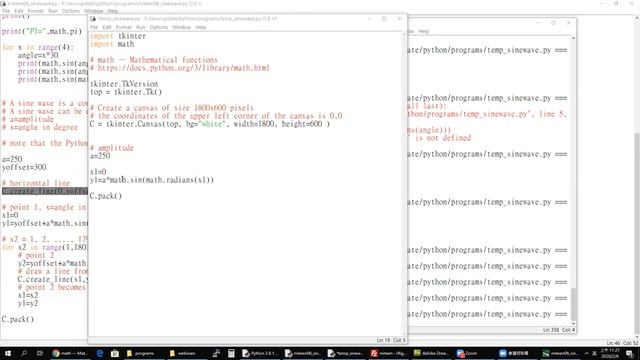Screen dimensions: 640x360
Task: Open File menu in temp_sinewave window
Action: point(94,27)
